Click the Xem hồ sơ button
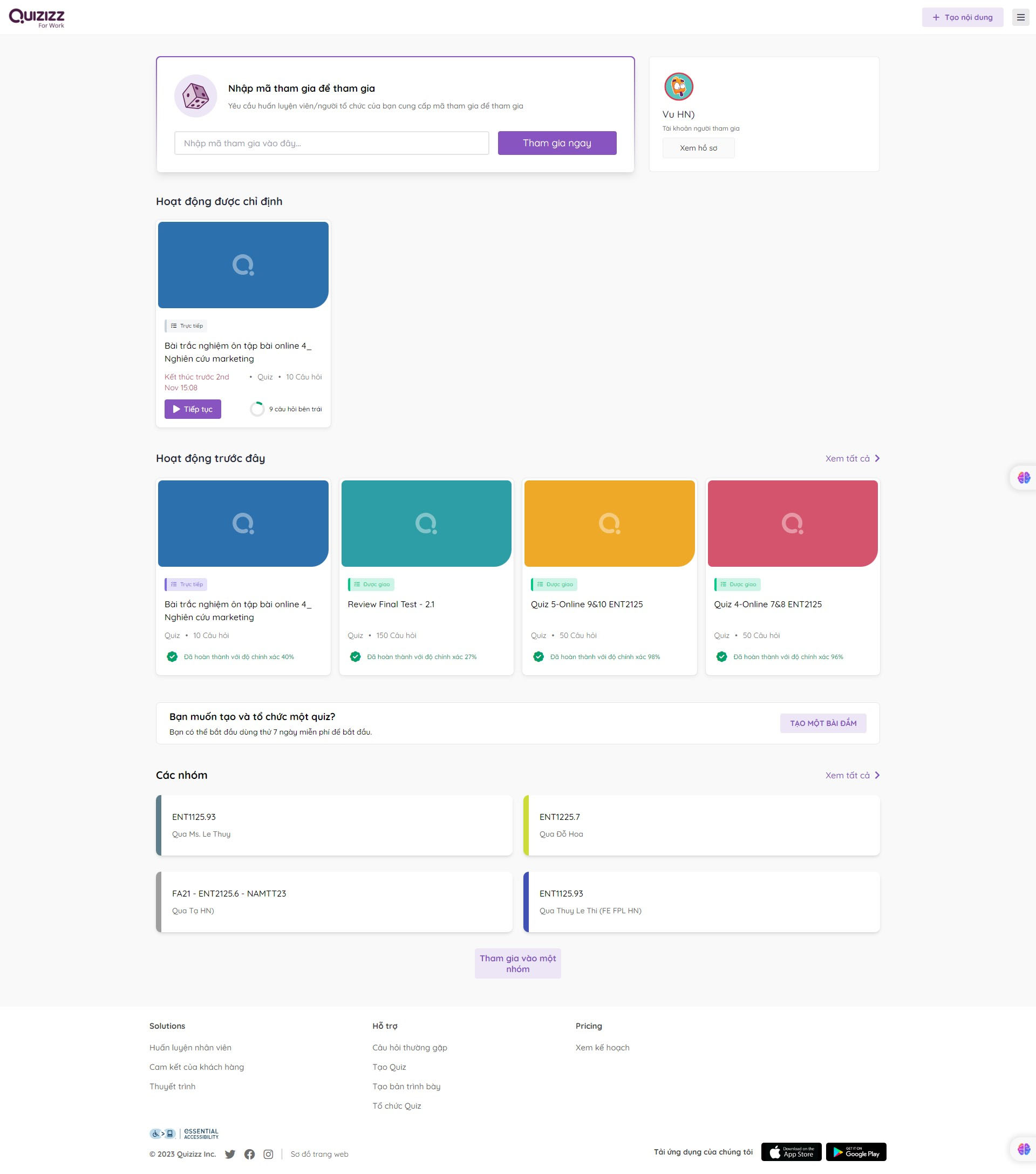 coord(698,148)
